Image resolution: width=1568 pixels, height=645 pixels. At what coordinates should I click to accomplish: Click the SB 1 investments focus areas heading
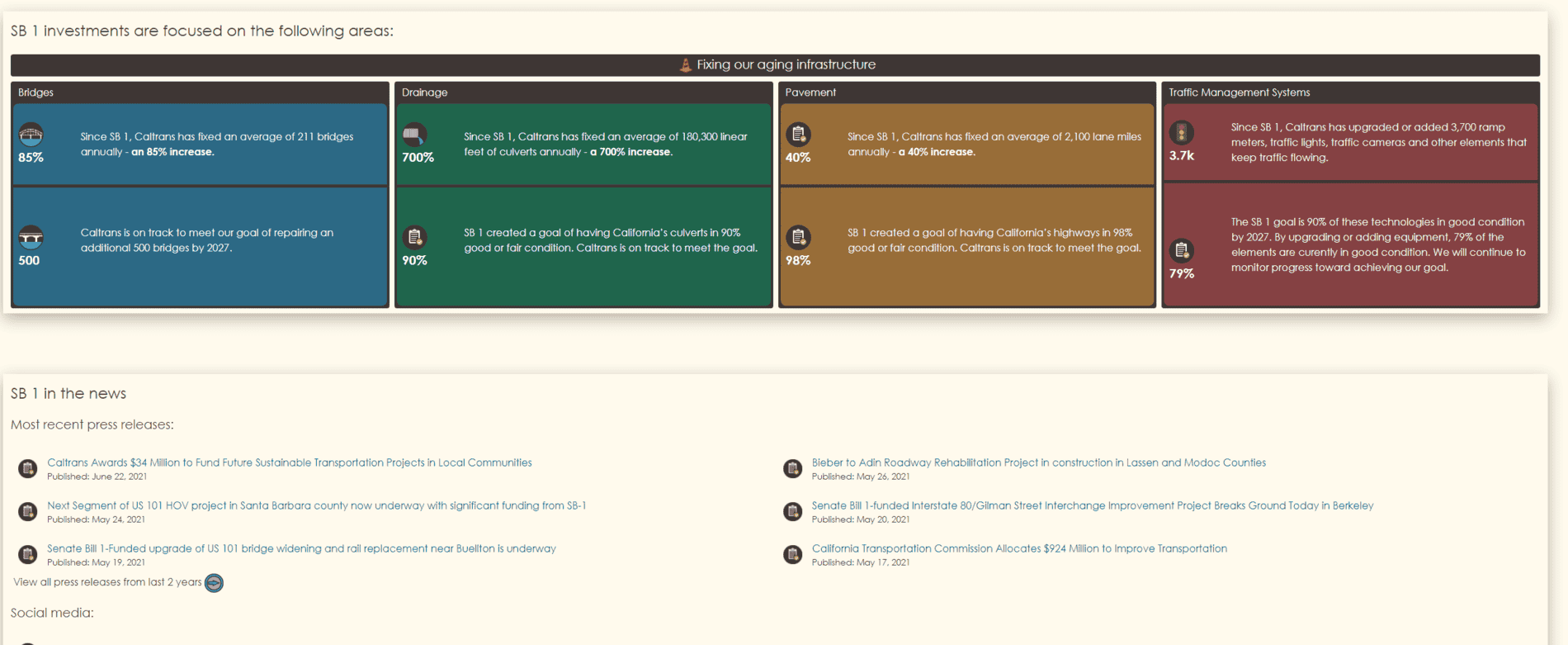click(202, 31)
